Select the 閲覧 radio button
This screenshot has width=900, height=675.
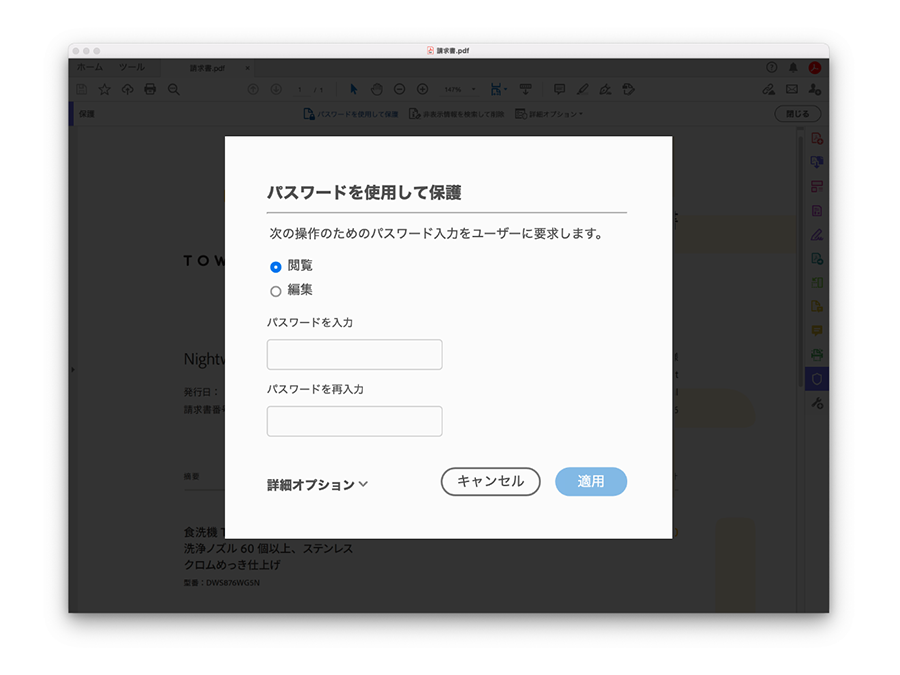pos(276,267)
